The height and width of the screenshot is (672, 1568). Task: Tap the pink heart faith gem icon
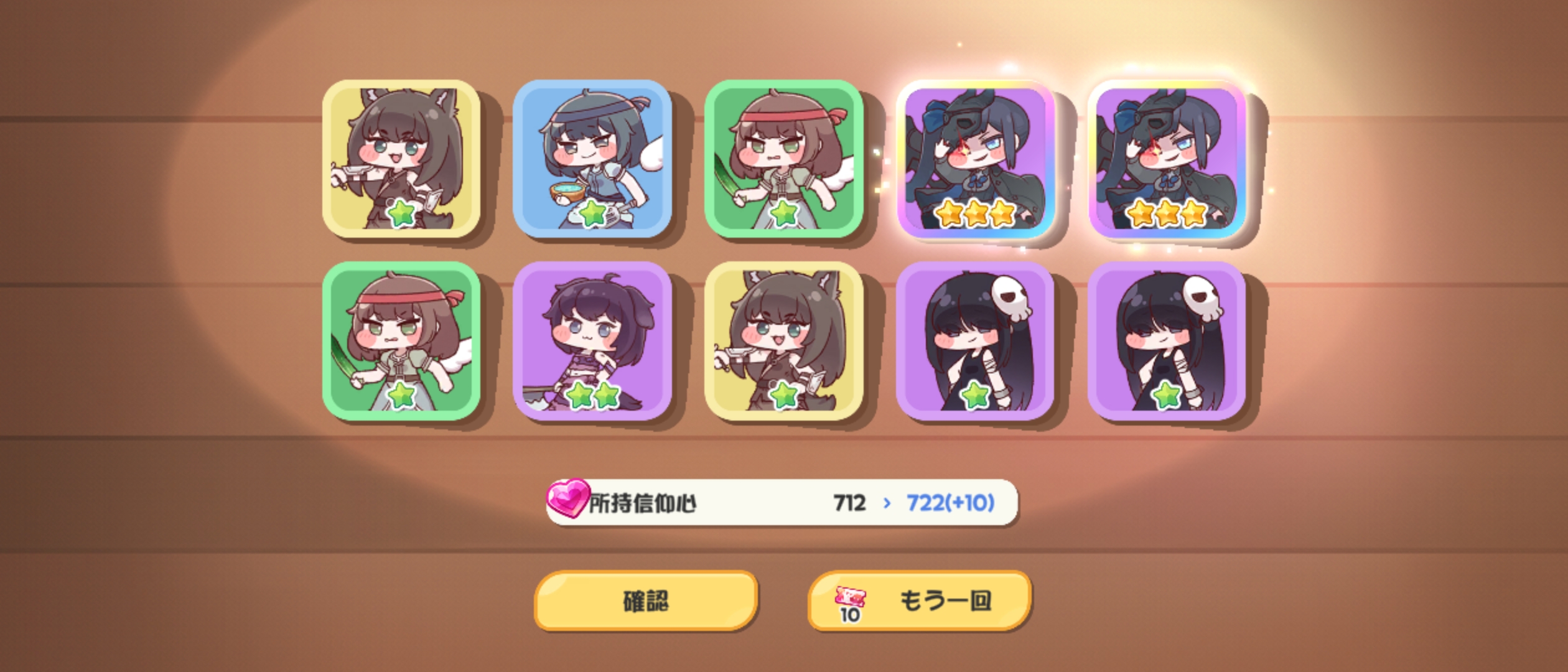(567, 499)
